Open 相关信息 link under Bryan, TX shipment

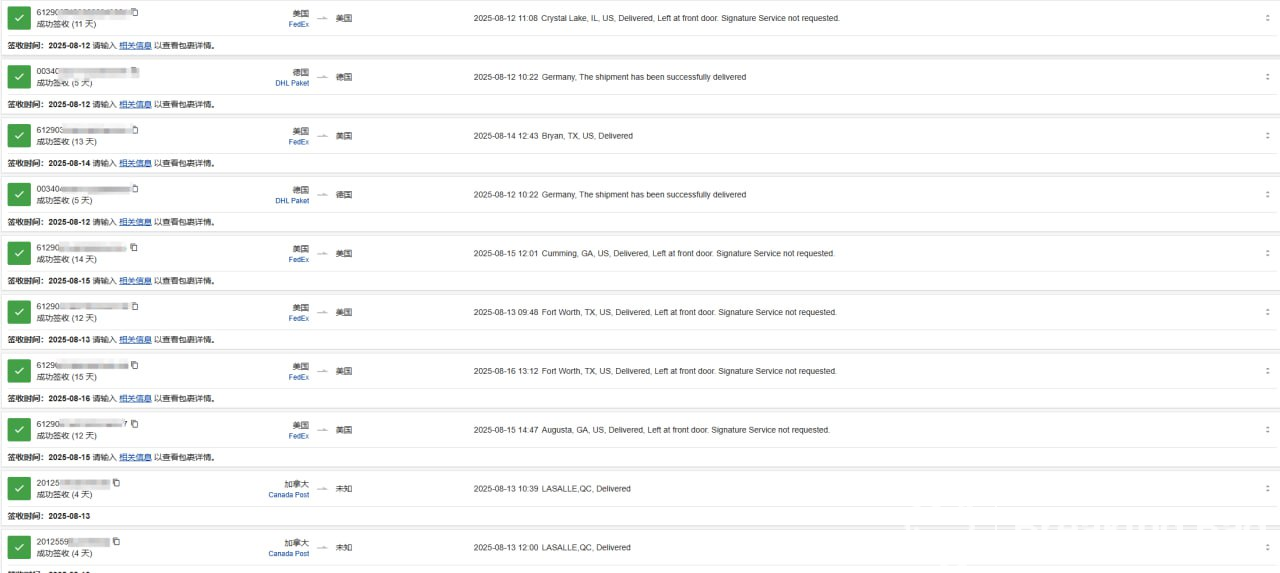click(x=136, y=163)
